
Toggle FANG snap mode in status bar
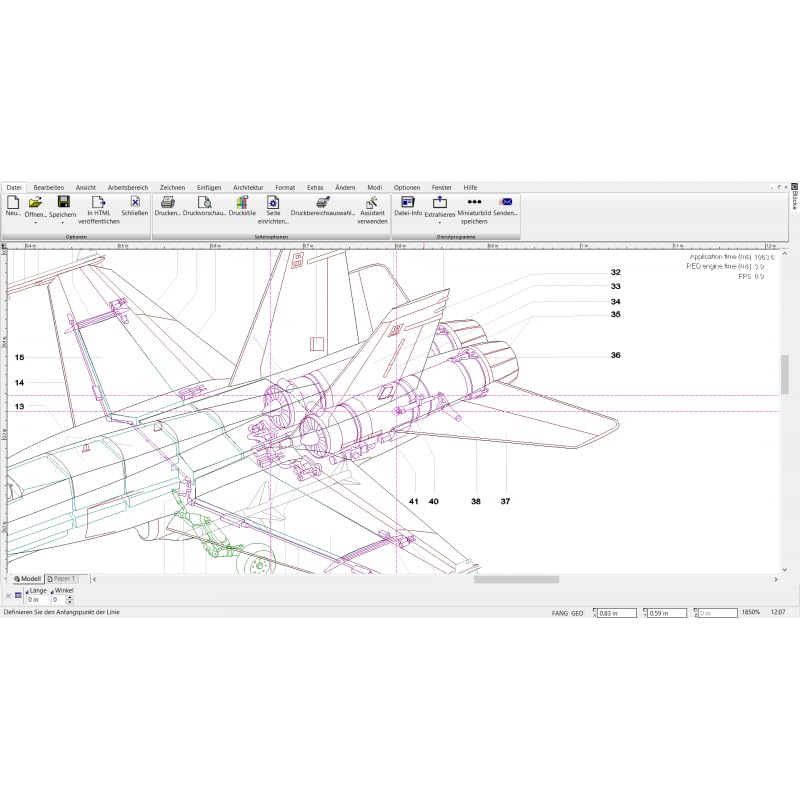[559, 613]
